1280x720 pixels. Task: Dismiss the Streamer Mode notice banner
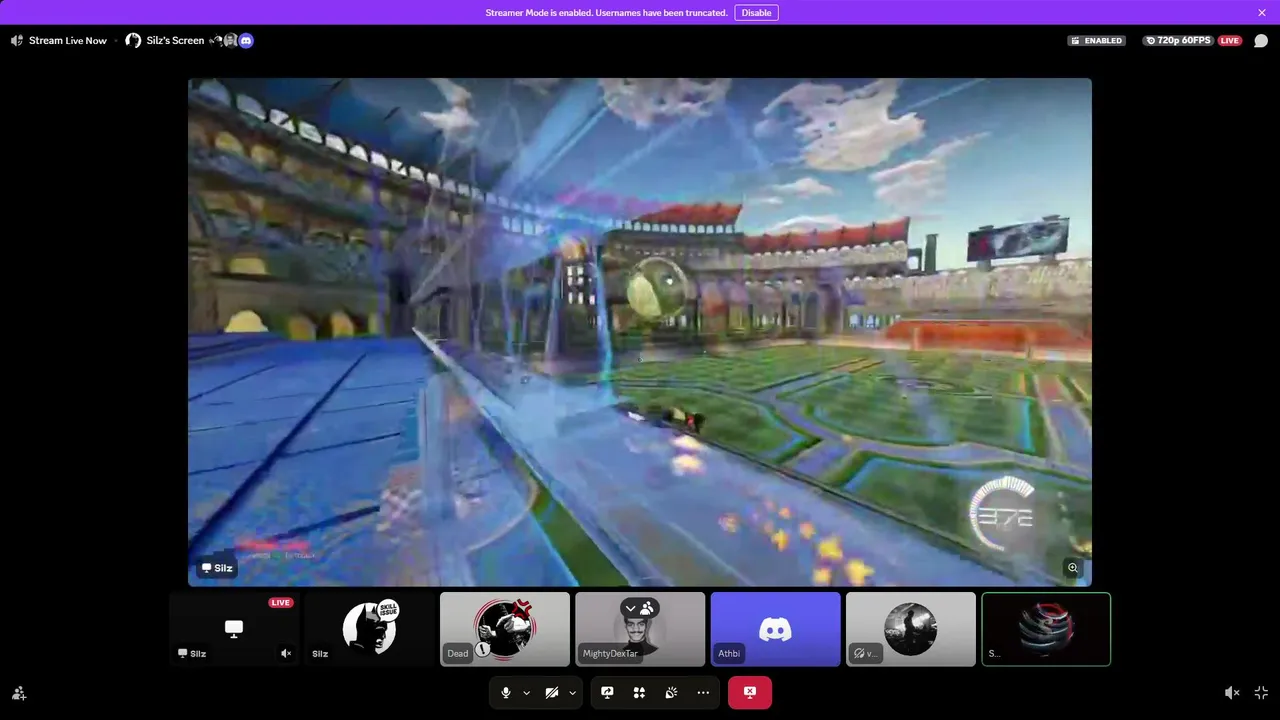(x=1262, y=13)
